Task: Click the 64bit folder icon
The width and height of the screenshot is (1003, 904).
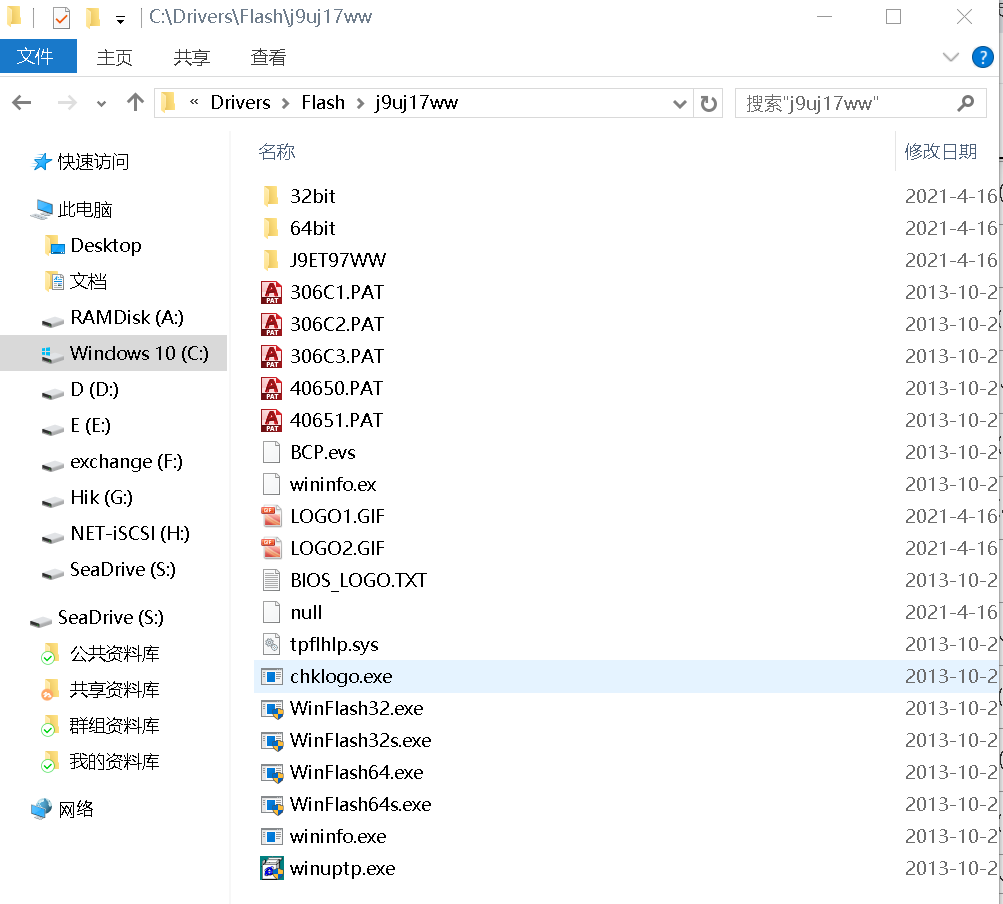Action: pyautogui.click(x=271, y=228)
